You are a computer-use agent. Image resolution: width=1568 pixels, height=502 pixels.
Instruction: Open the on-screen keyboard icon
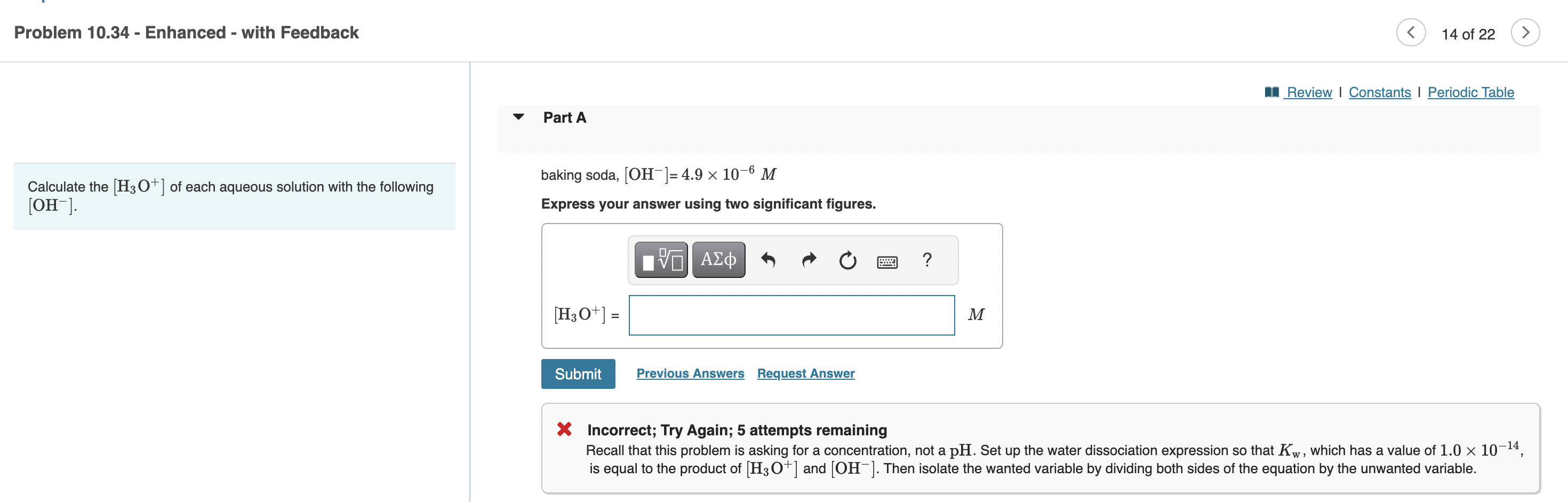coord(887,261)
